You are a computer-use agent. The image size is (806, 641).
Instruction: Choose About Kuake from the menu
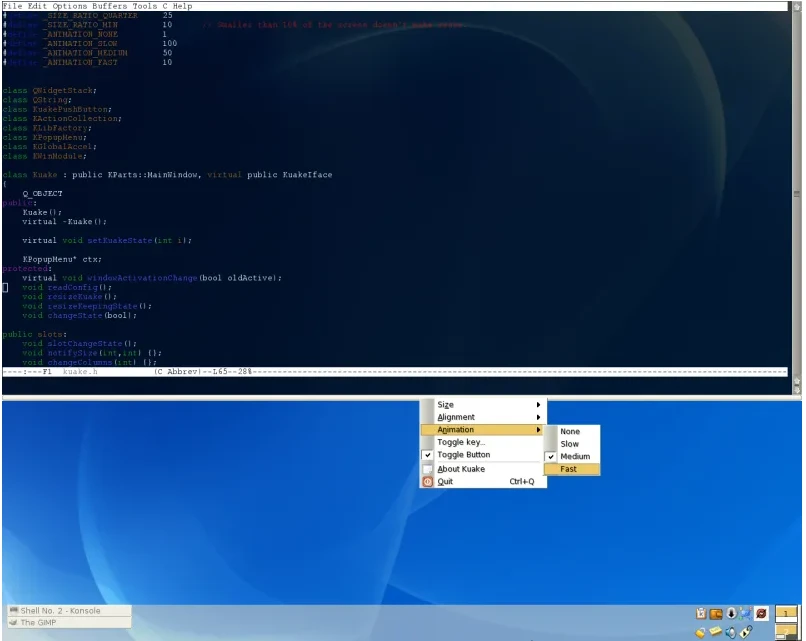pyautogui.click(x=459, y=469)
